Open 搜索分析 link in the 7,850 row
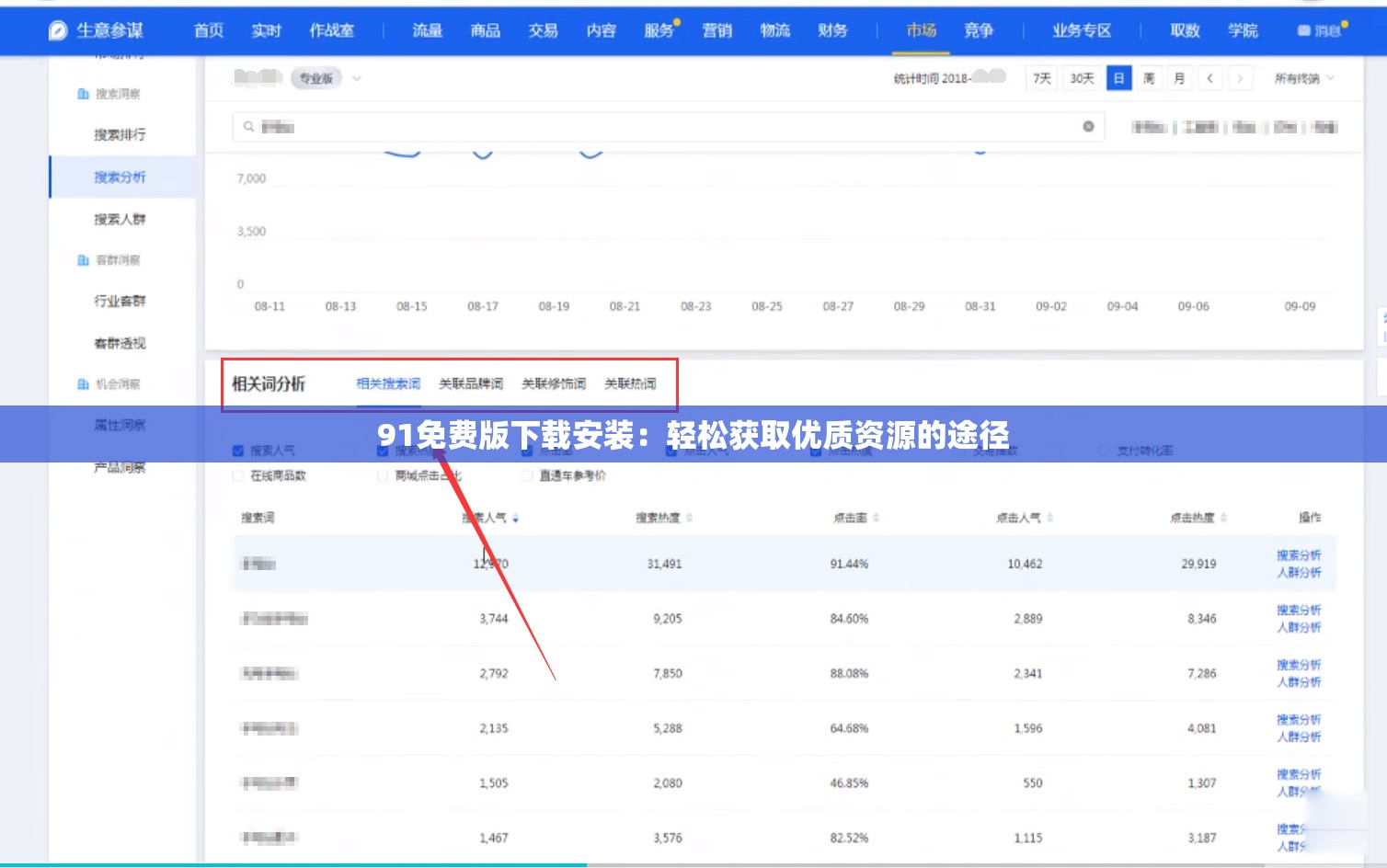This screenshot has width=1387, height=868. click(1299, 665)
